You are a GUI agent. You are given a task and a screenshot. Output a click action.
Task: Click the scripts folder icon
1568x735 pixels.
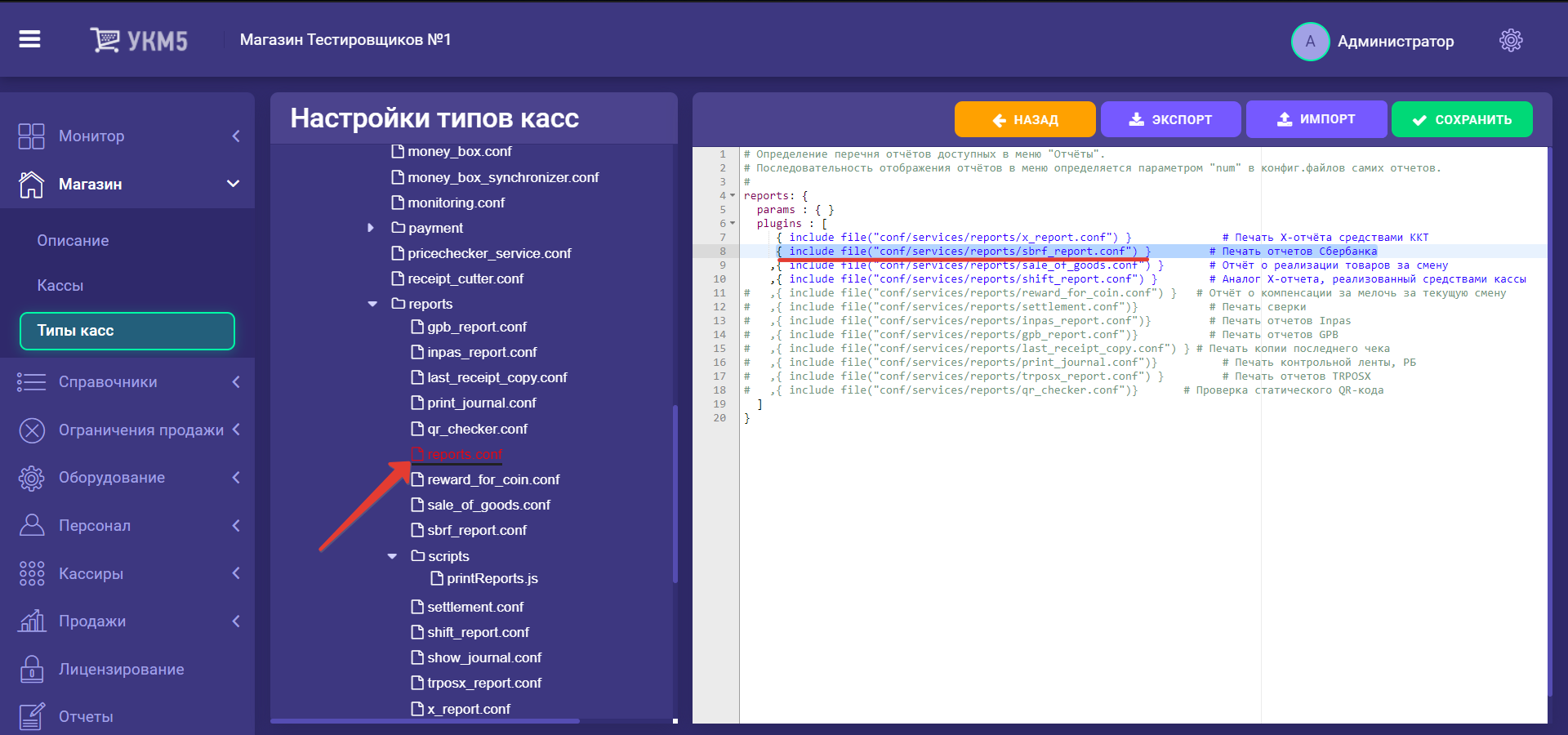(x=418, y=556)
